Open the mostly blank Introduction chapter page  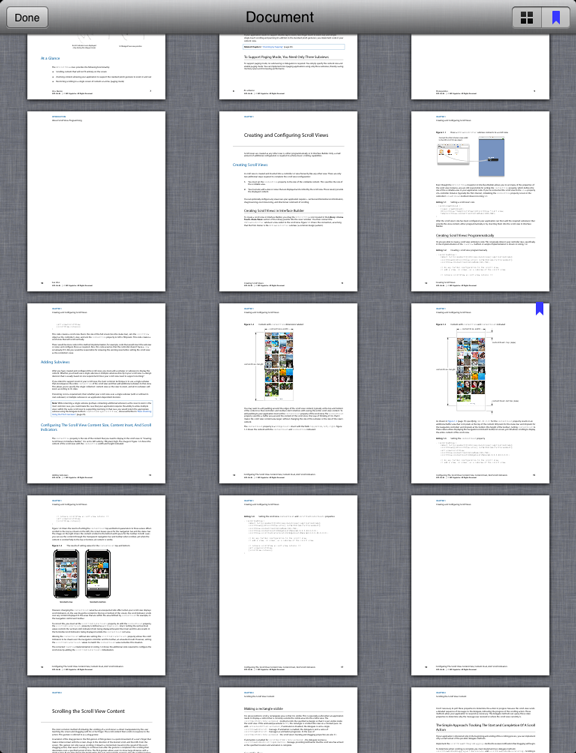point(96,201)
